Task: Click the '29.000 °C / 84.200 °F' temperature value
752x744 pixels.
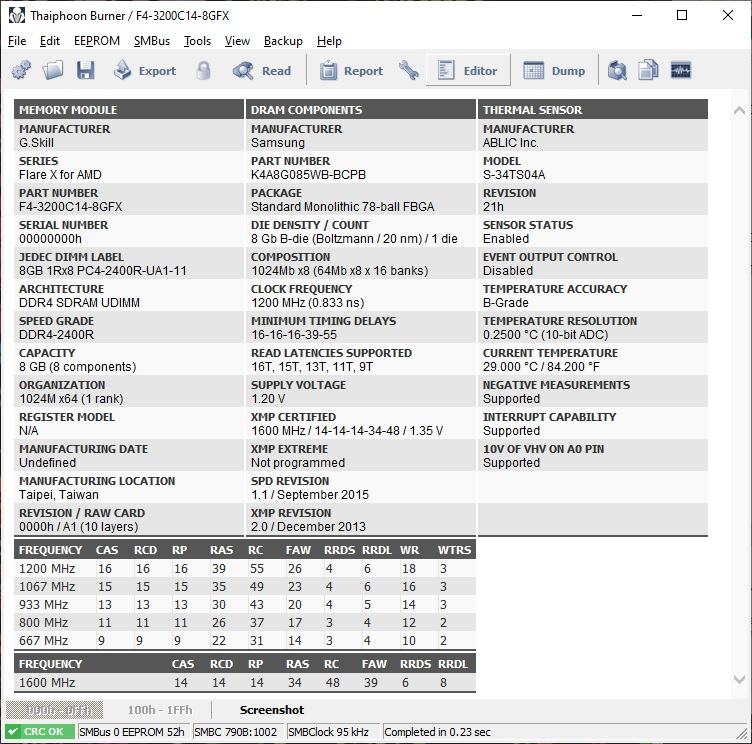Action: click(x=541, y=366)
